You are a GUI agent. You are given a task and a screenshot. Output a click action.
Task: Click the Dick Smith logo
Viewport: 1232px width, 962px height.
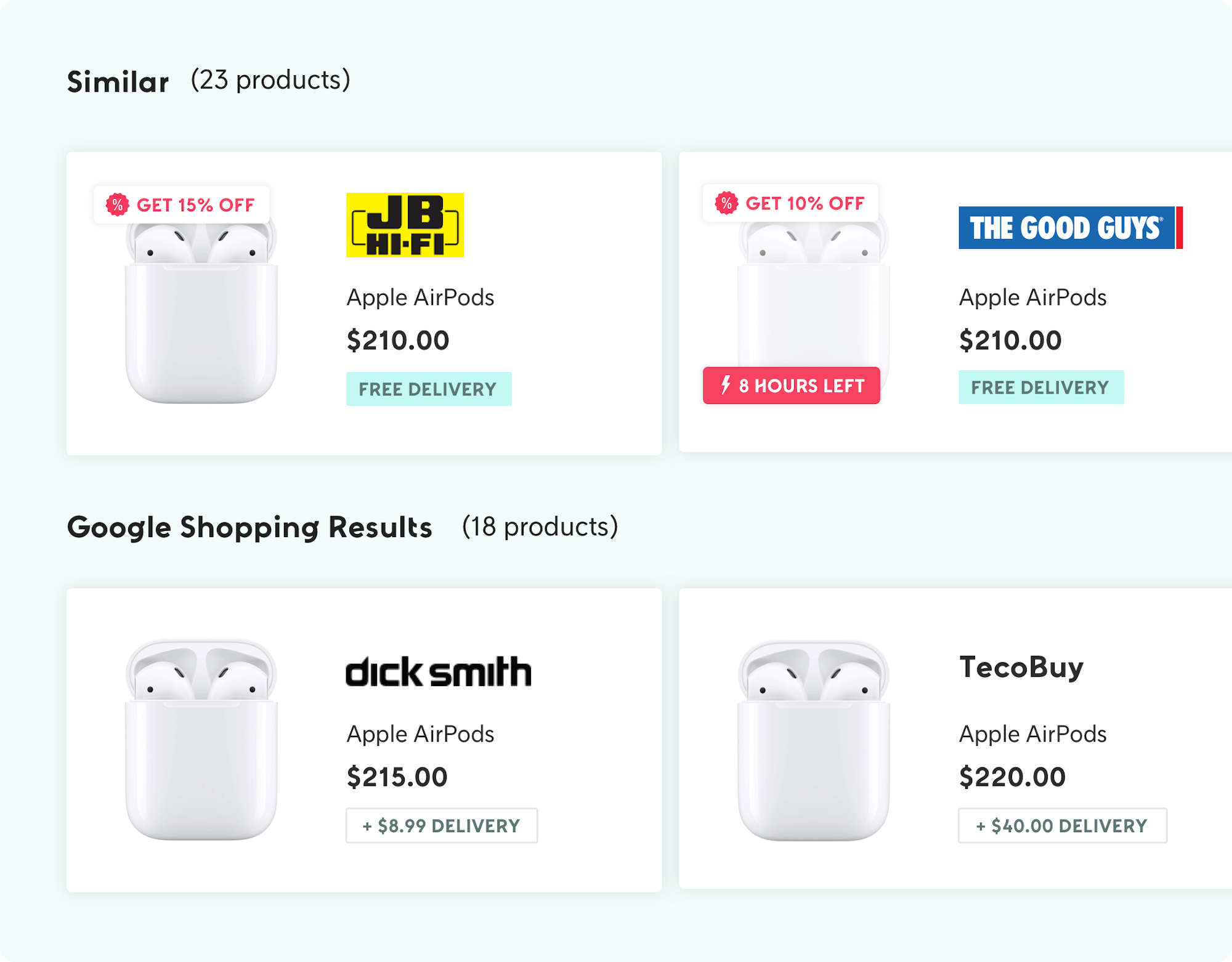click(438, 671)
